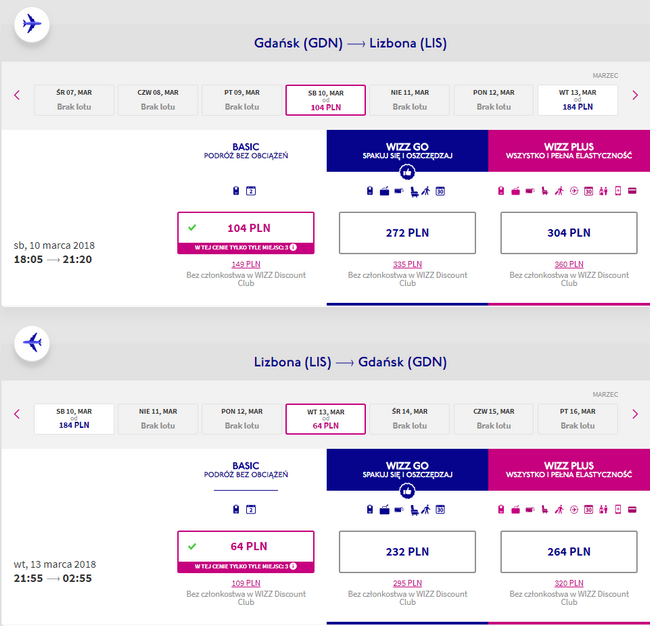The height and width of the screenshot is (626, 650).
Task: Click outbound WIZZ GO trolley bag icon
Action: tap(384, 191)
